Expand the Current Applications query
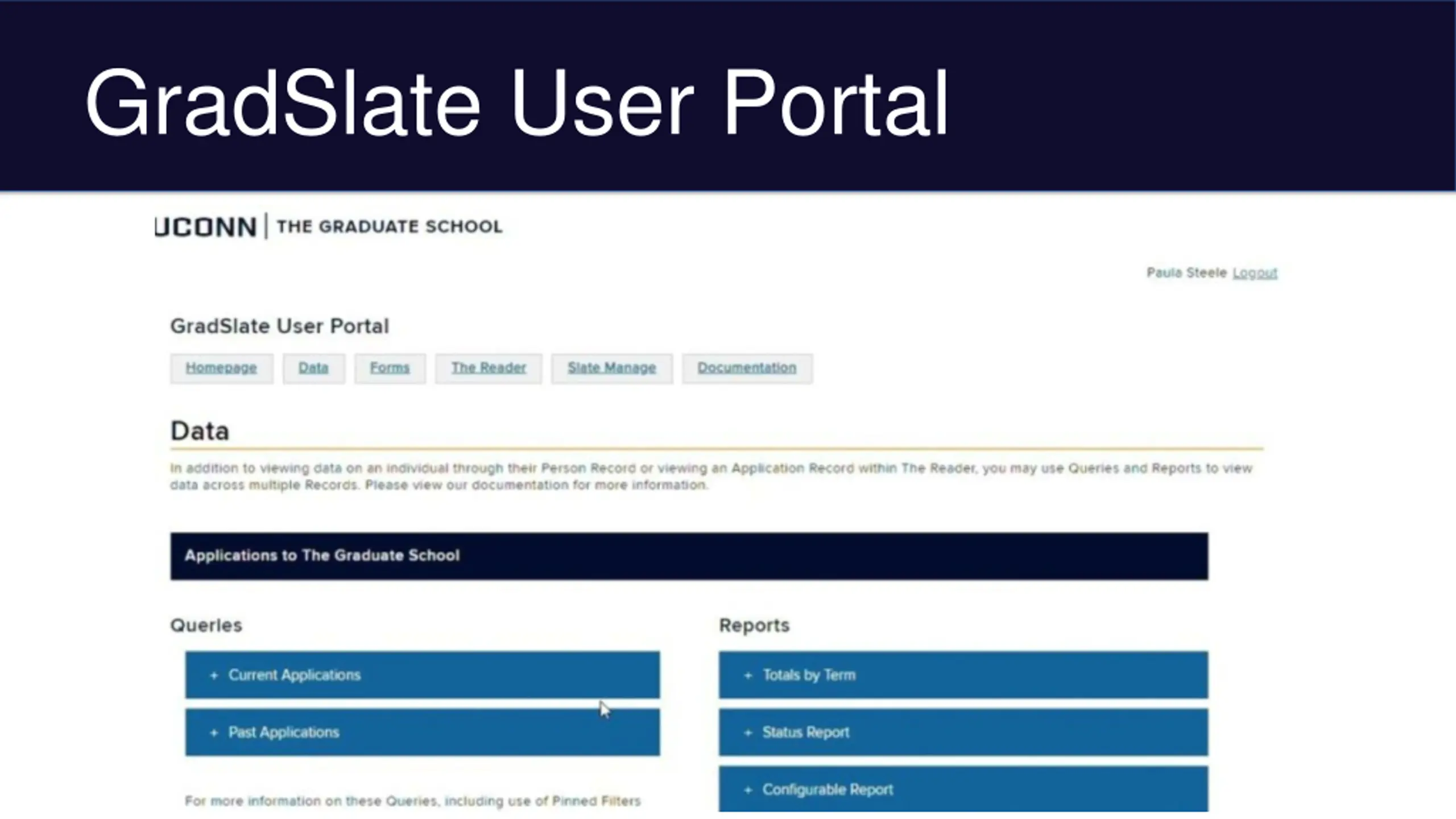The image size is (1456, 819). [x=423, y=675]
